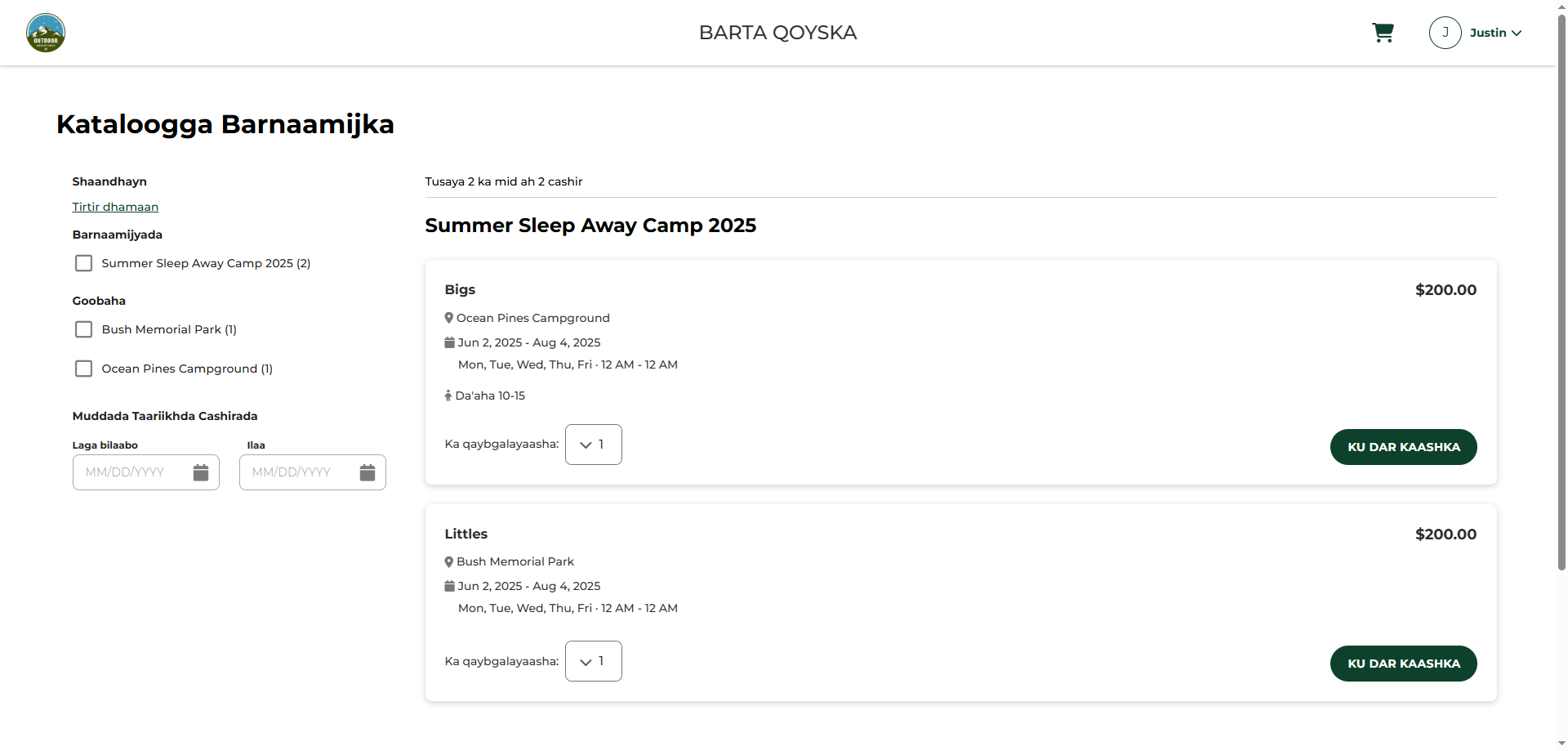Click Tirtir dhamaan clear filters link

click(115, 207)
